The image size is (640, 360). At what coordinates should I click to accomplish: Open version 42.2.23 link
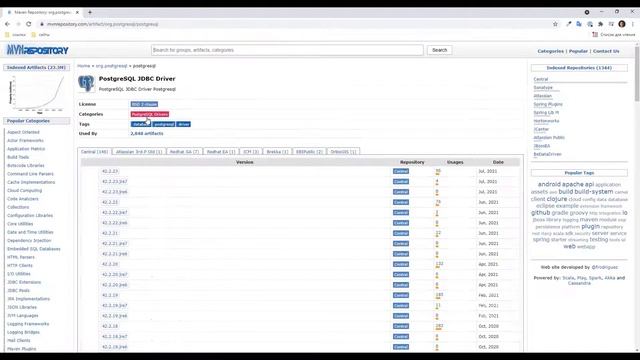110,171
